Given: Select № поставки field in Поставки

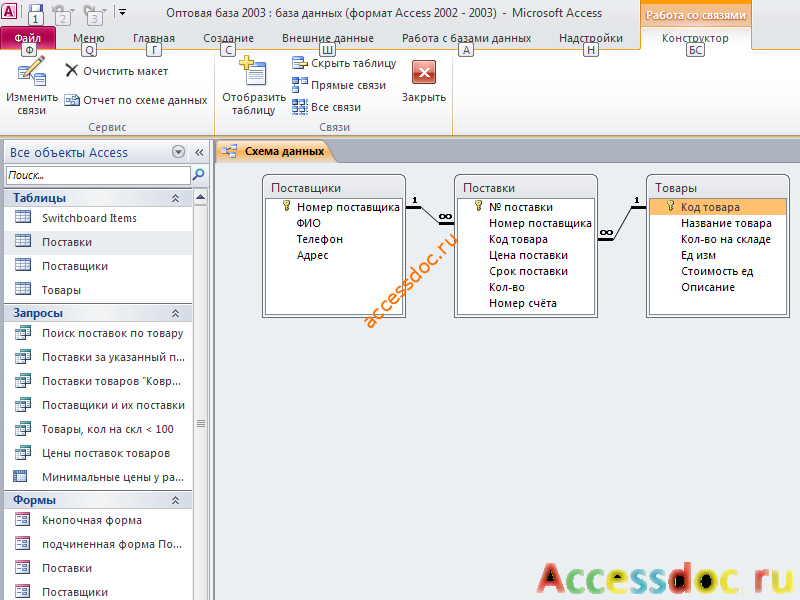Looking at the screenshot, I should coord(520,207).
